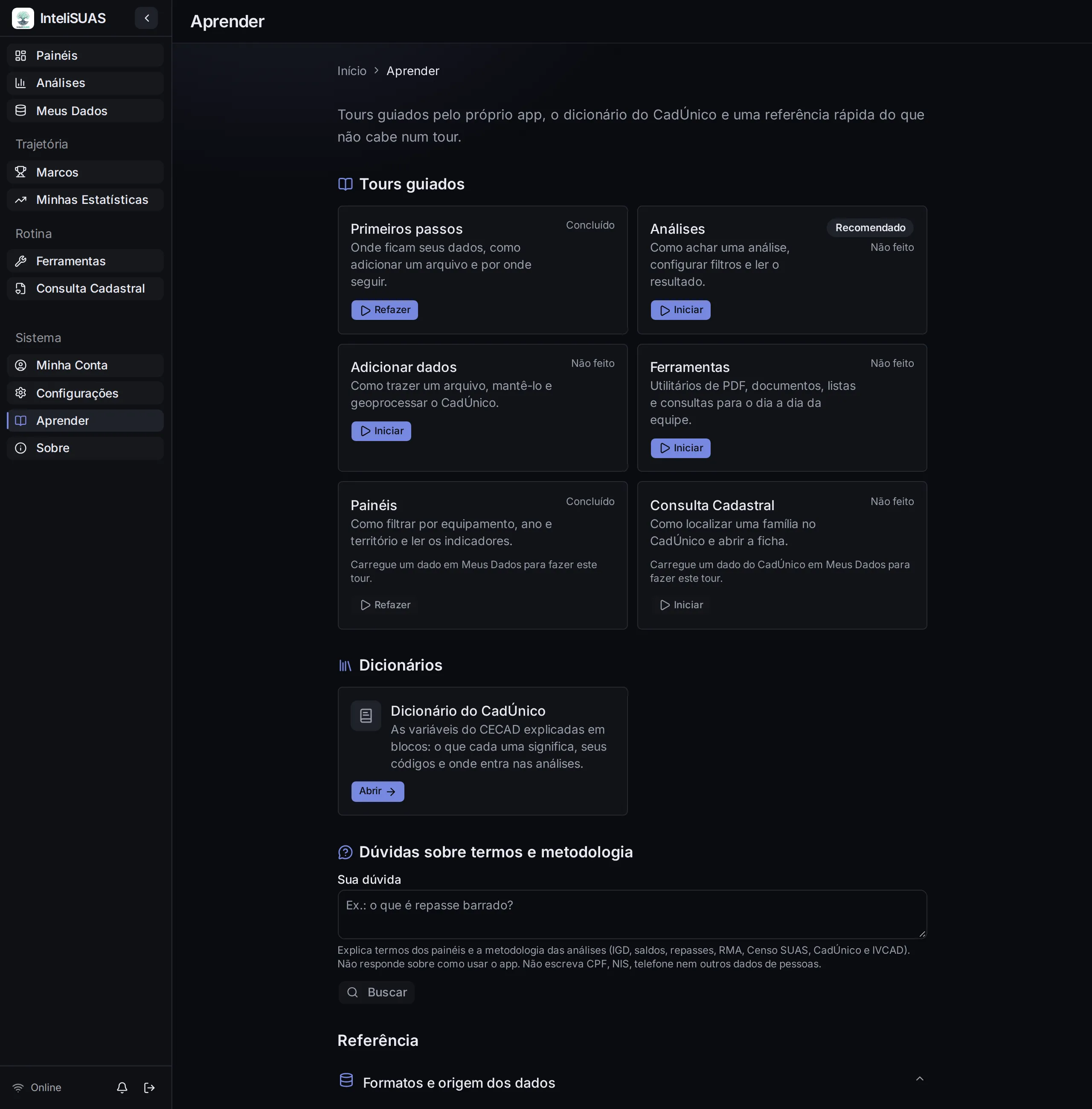Click the Online wifi status icon
Screen dimensions: 1092x1109
click(18, 1087)
